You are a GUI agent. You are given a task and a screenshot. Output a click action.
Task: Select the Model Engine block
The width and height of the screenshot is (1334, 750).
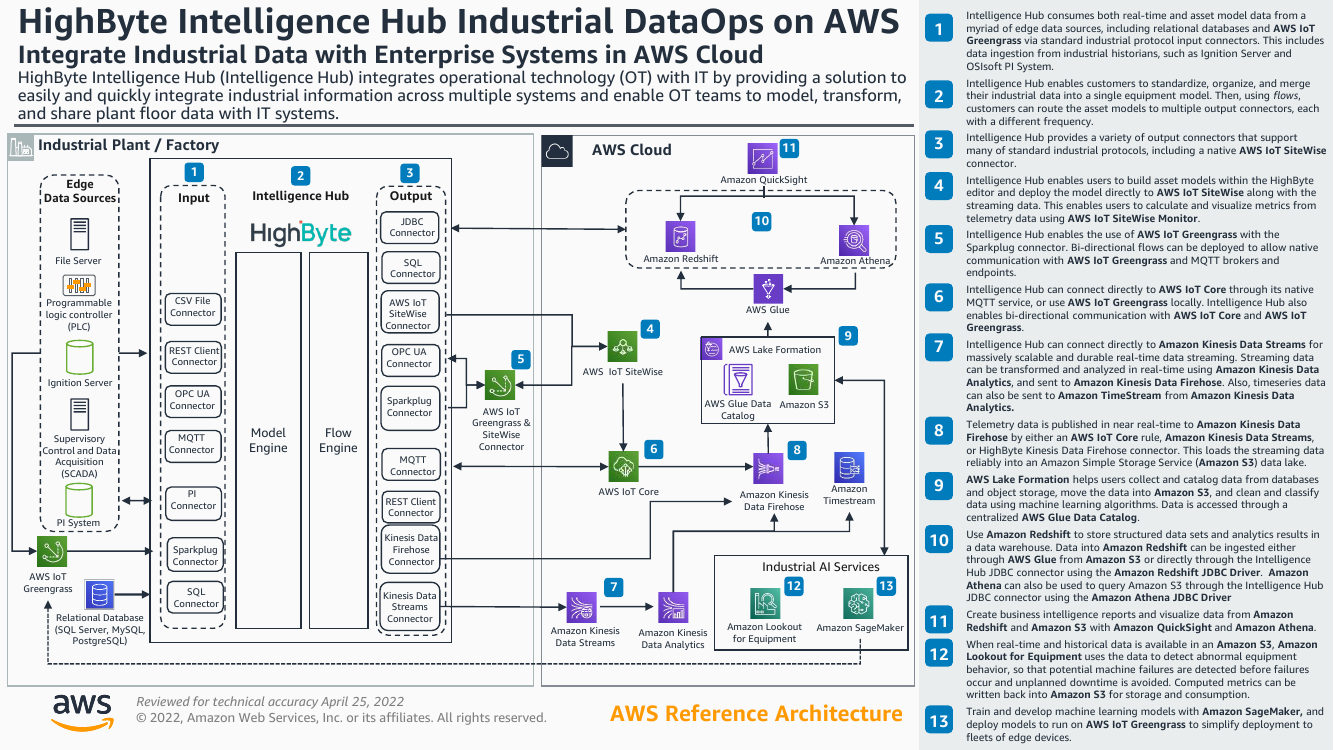[x=268, y=440]
